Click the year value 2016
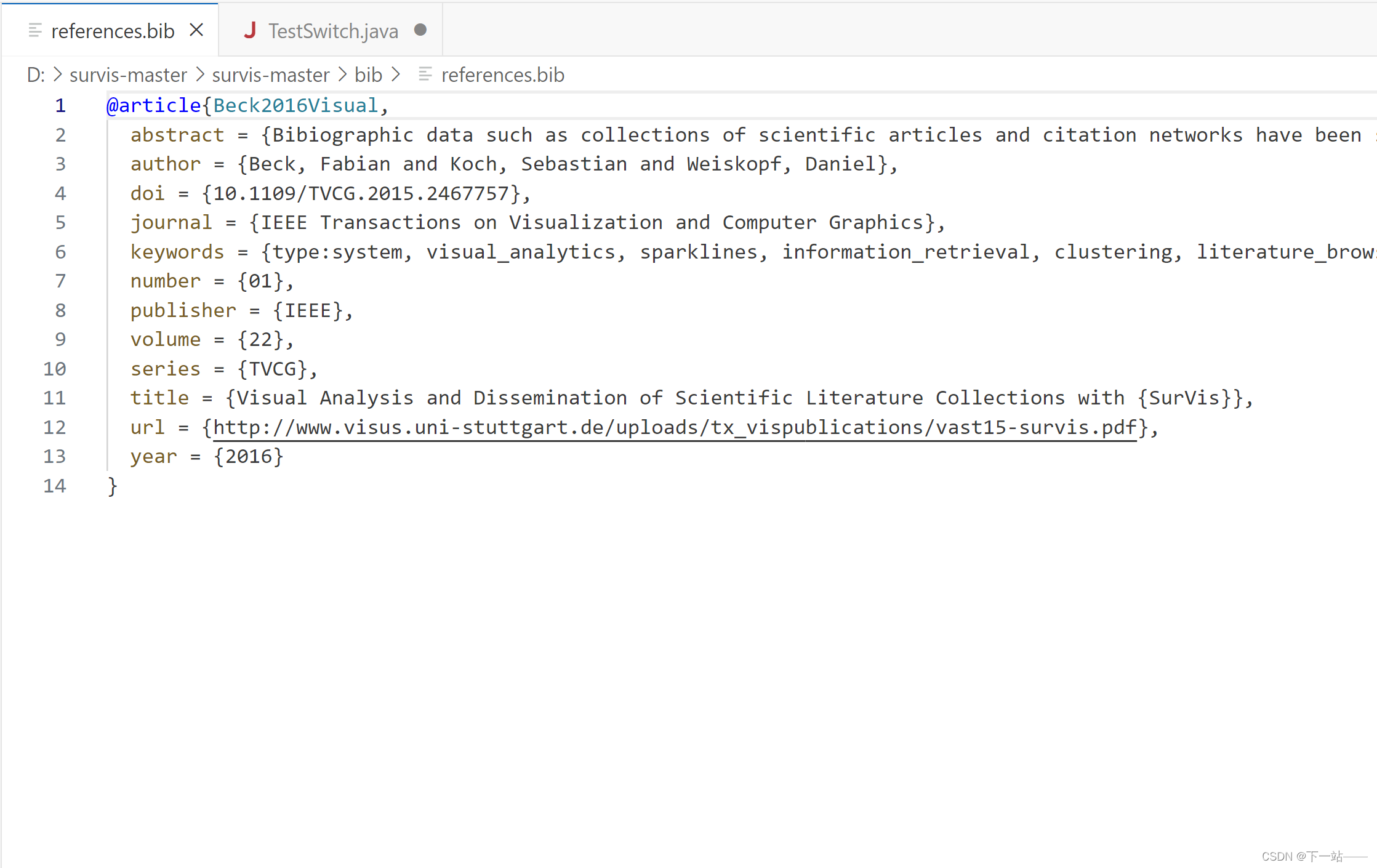Screen dimensions: 1377x868 [249, 456]
